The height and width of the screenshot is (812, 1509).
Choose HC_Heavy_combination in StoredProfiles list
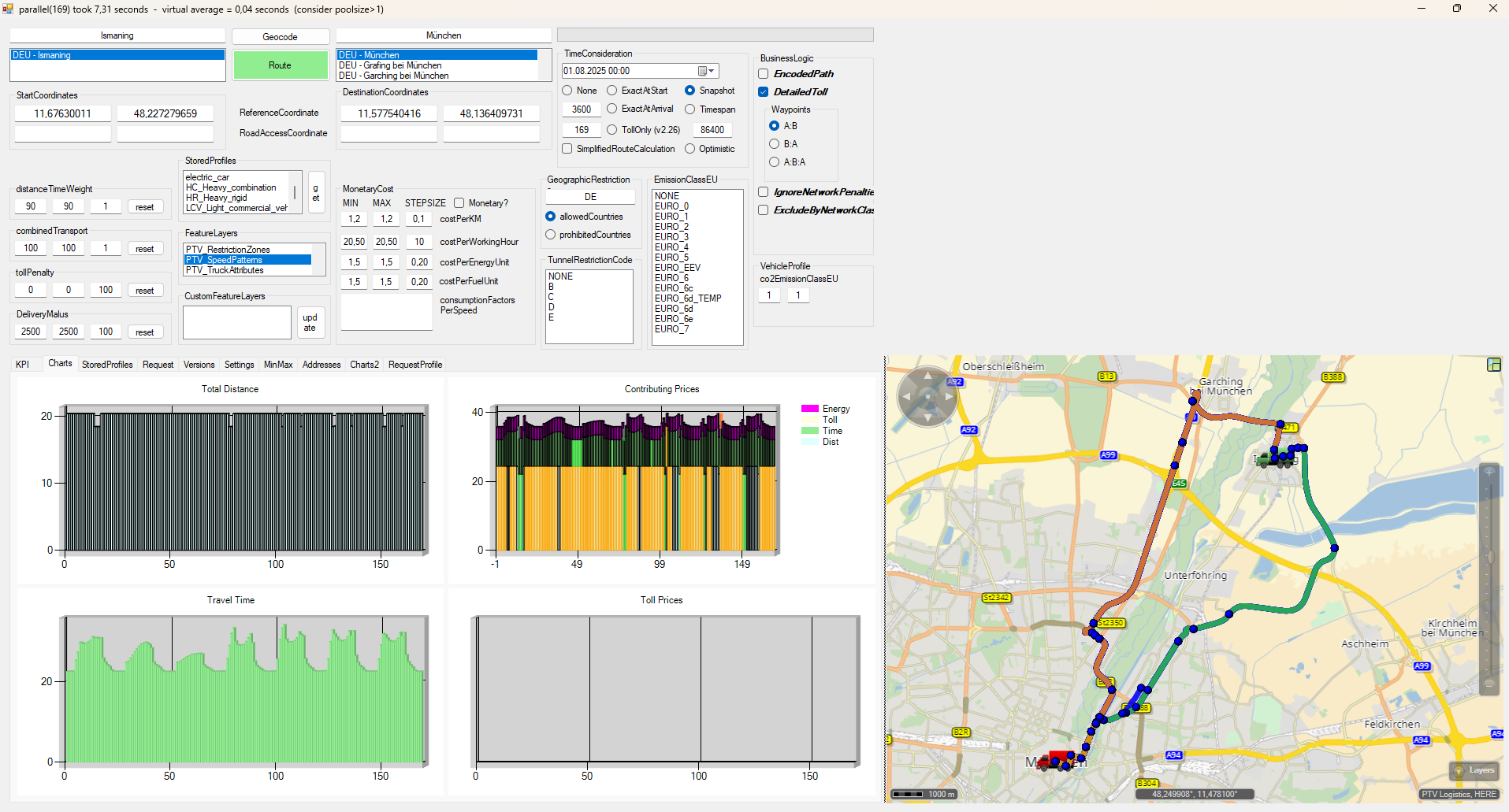click(x=231, y=187)
